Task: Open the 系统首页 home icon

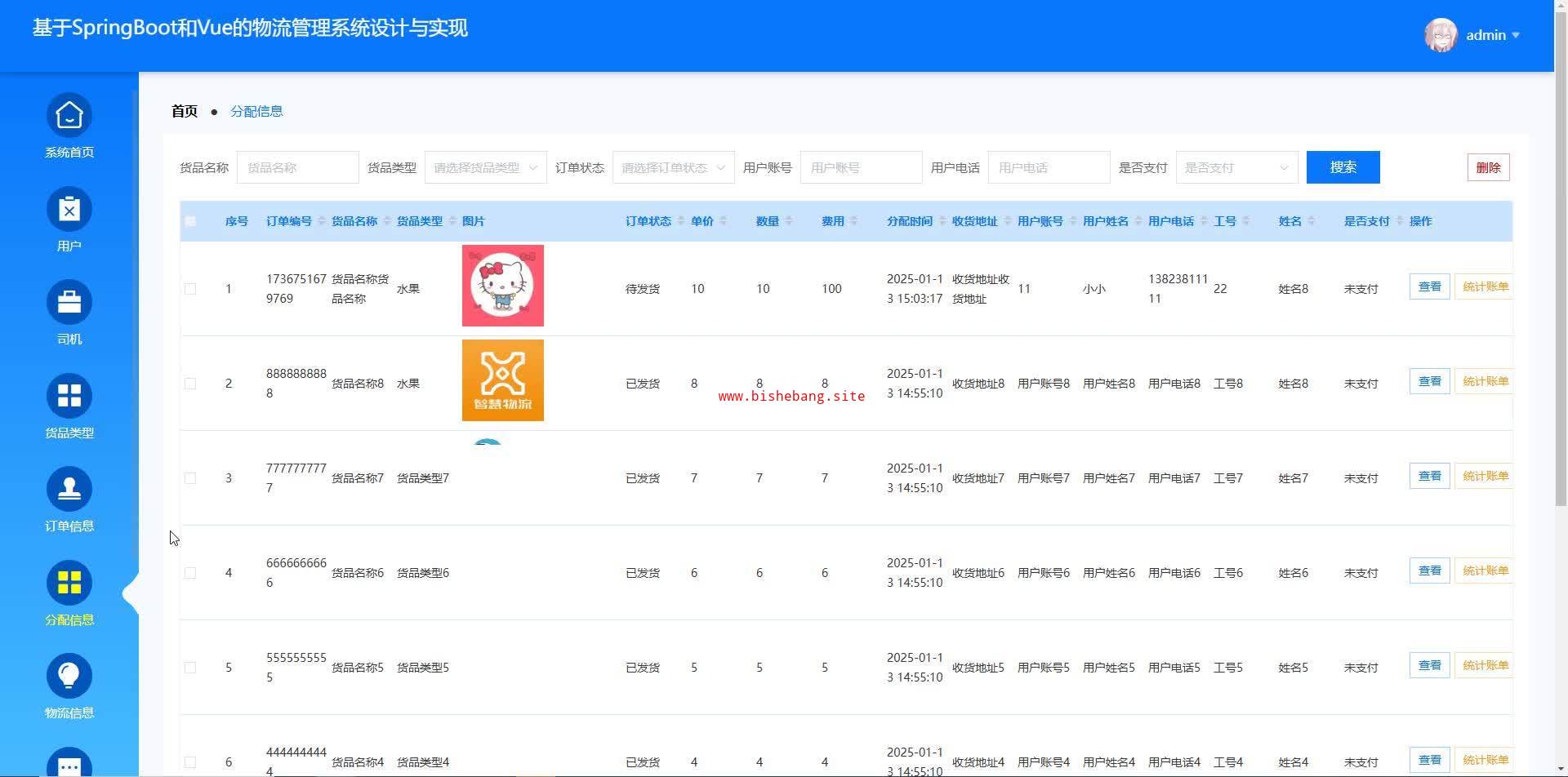Action: coord(69,116)
